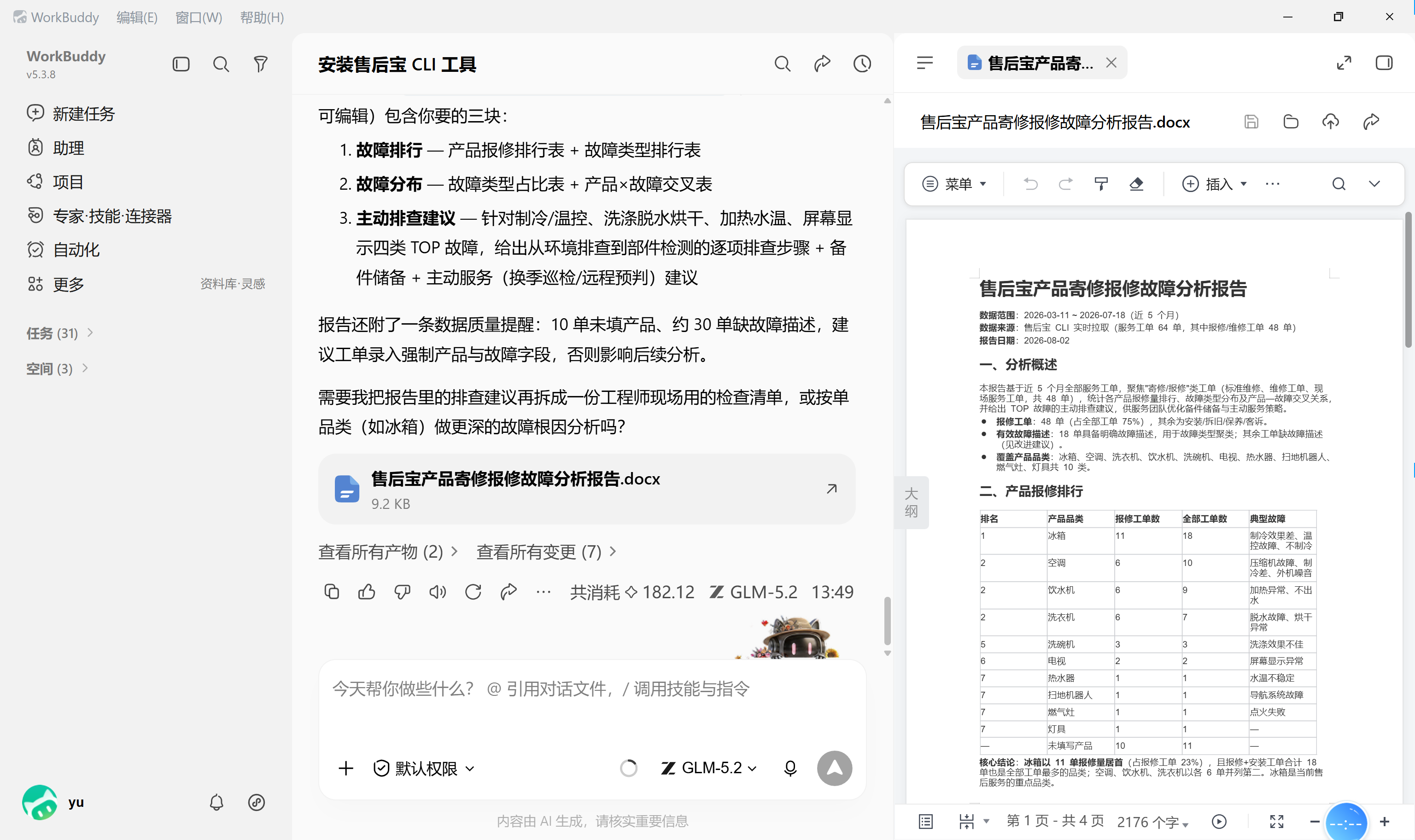The image size is (1415, 840).
Task: Regenerate the assistant reply
Action: (x=473, y=591)
